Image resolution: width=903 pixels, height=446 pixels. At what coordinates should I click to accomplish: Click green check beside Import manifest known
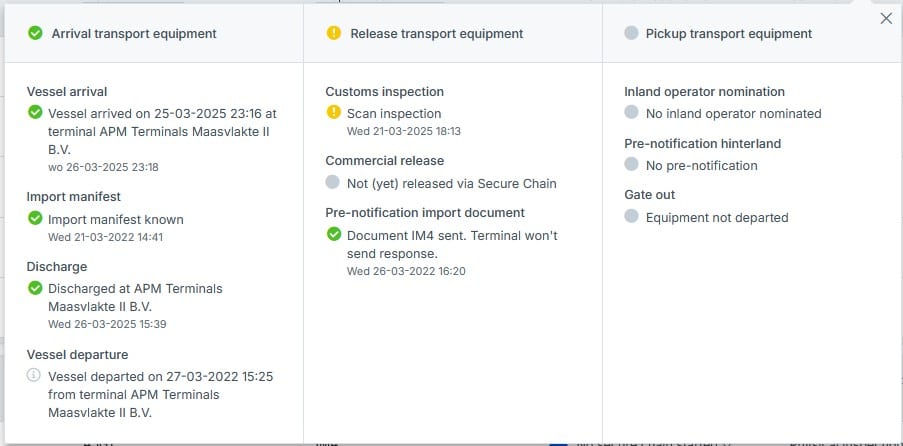click(x=35, y=219)
